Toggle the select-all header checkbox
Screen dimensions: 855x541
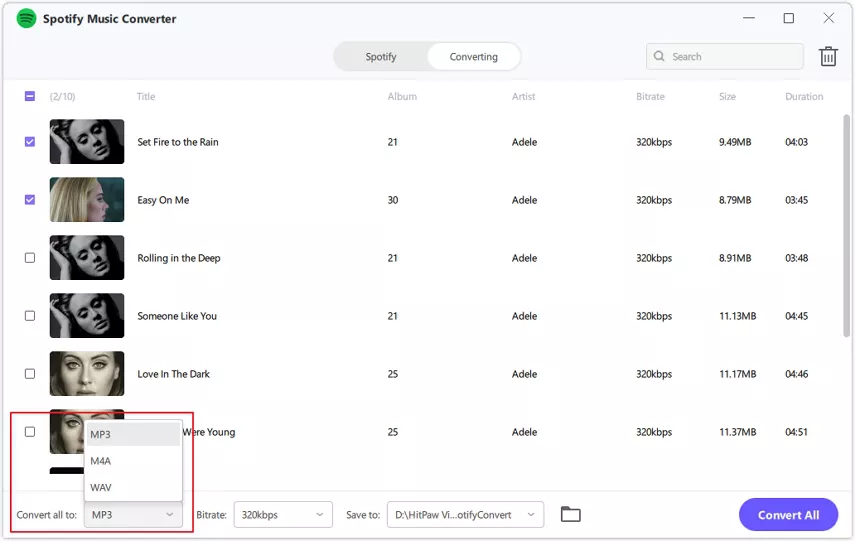click(x=30, y=97)
